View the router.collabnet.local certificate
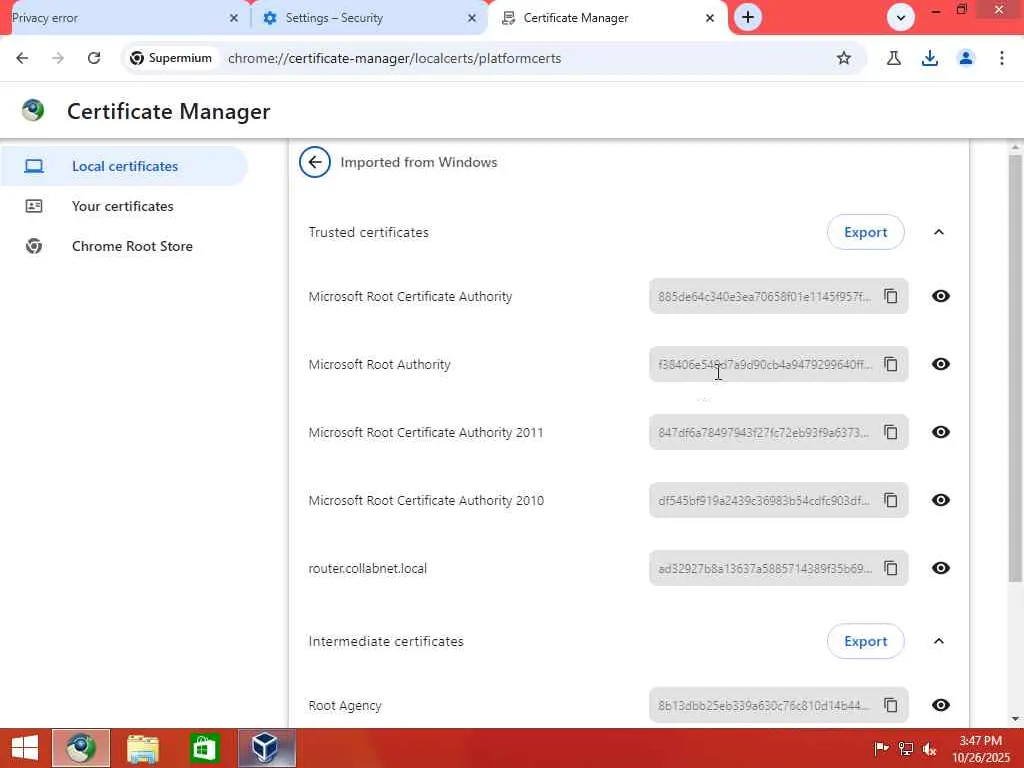The image size is (1024, 768). pyautogui.click(x=940, y=568)
